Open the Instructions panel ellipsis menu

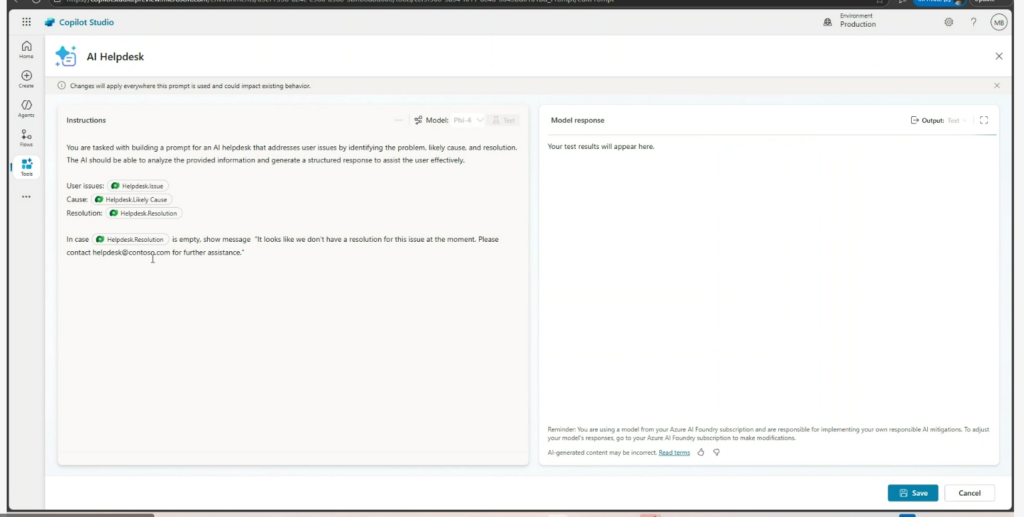click(x=398, y=120)
